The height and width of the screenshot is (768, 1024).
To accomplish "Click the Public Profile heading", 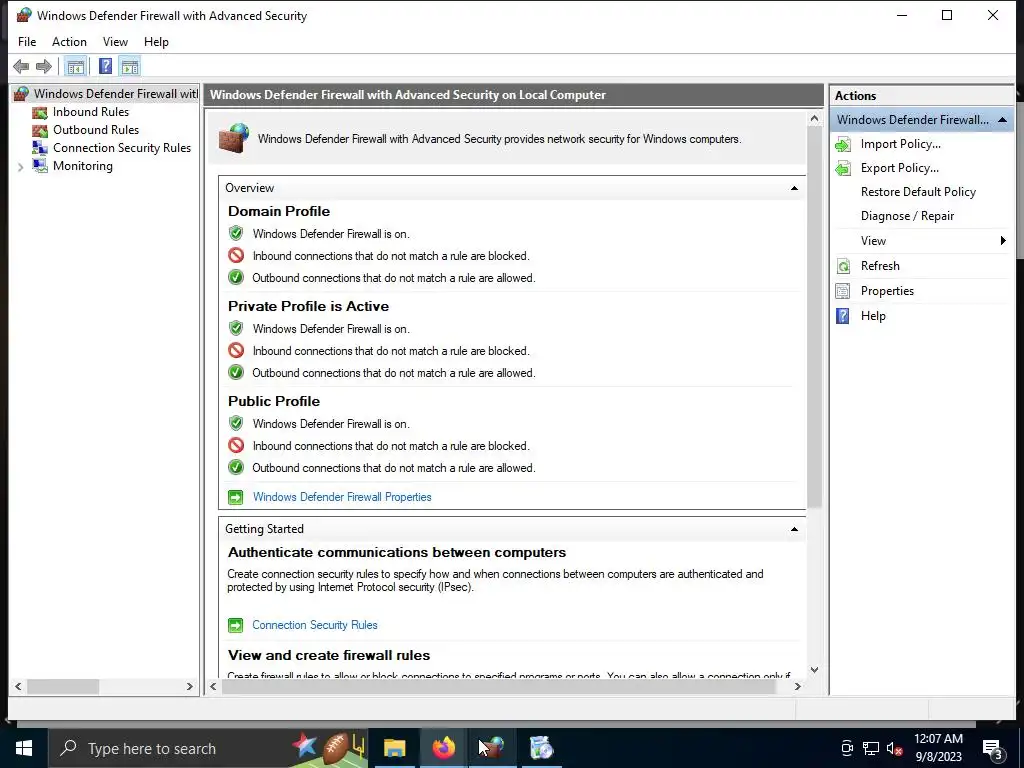I will pos(274,401).
